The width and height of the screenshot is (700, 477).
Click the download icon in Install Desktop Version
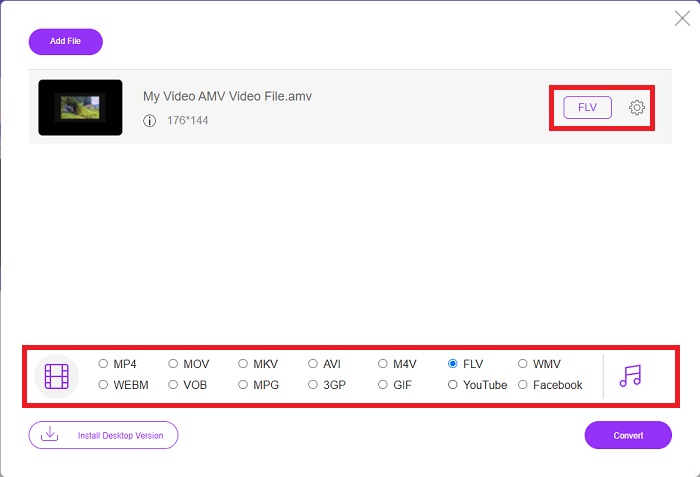[x=50, y=434]
